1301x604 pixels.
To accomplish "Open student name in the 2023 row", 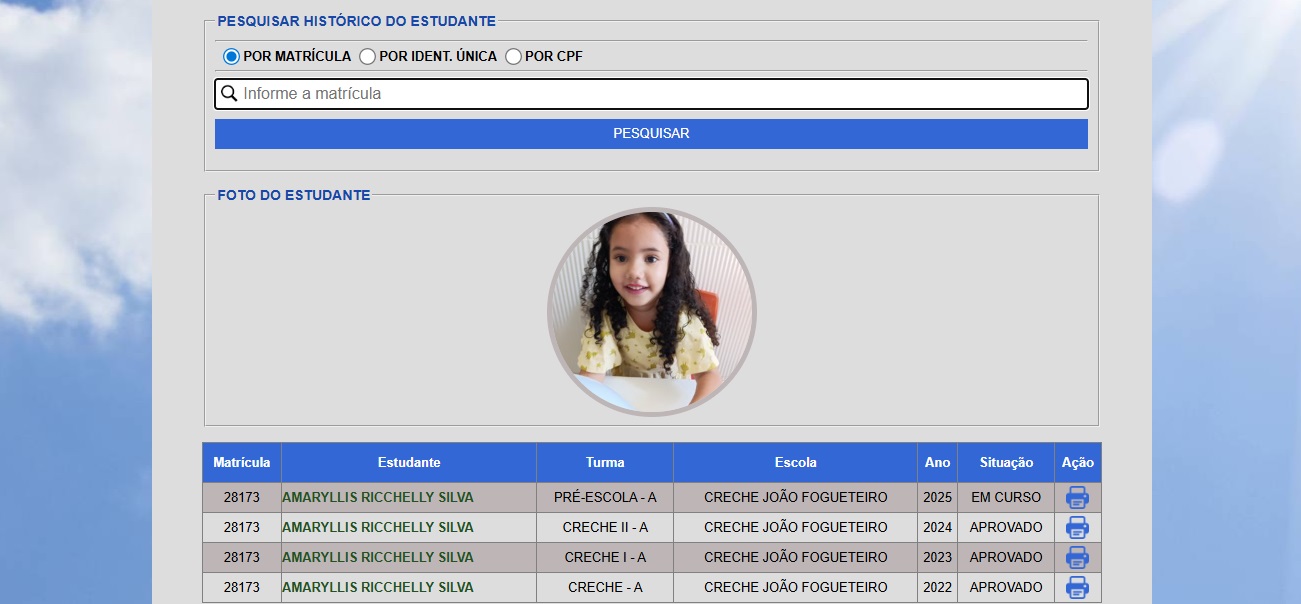I will (x=378, y=557).
